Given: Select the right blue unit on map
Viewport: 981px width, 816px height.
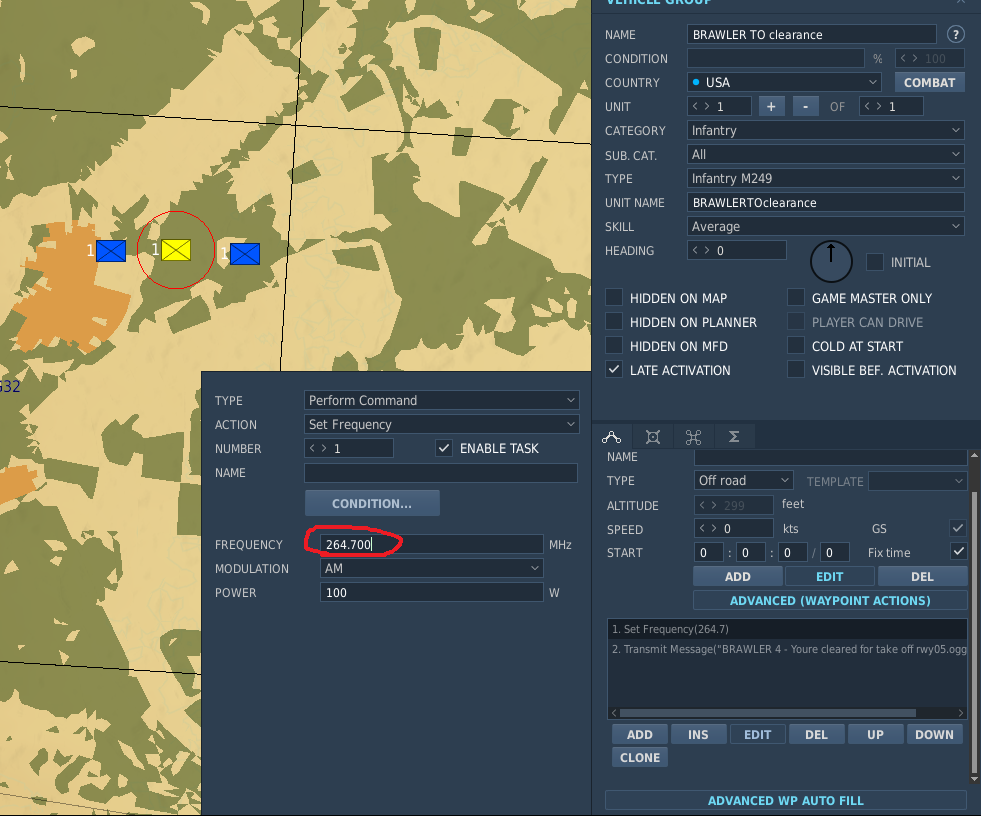Looking at the screenshot, I should coord(245,254).
